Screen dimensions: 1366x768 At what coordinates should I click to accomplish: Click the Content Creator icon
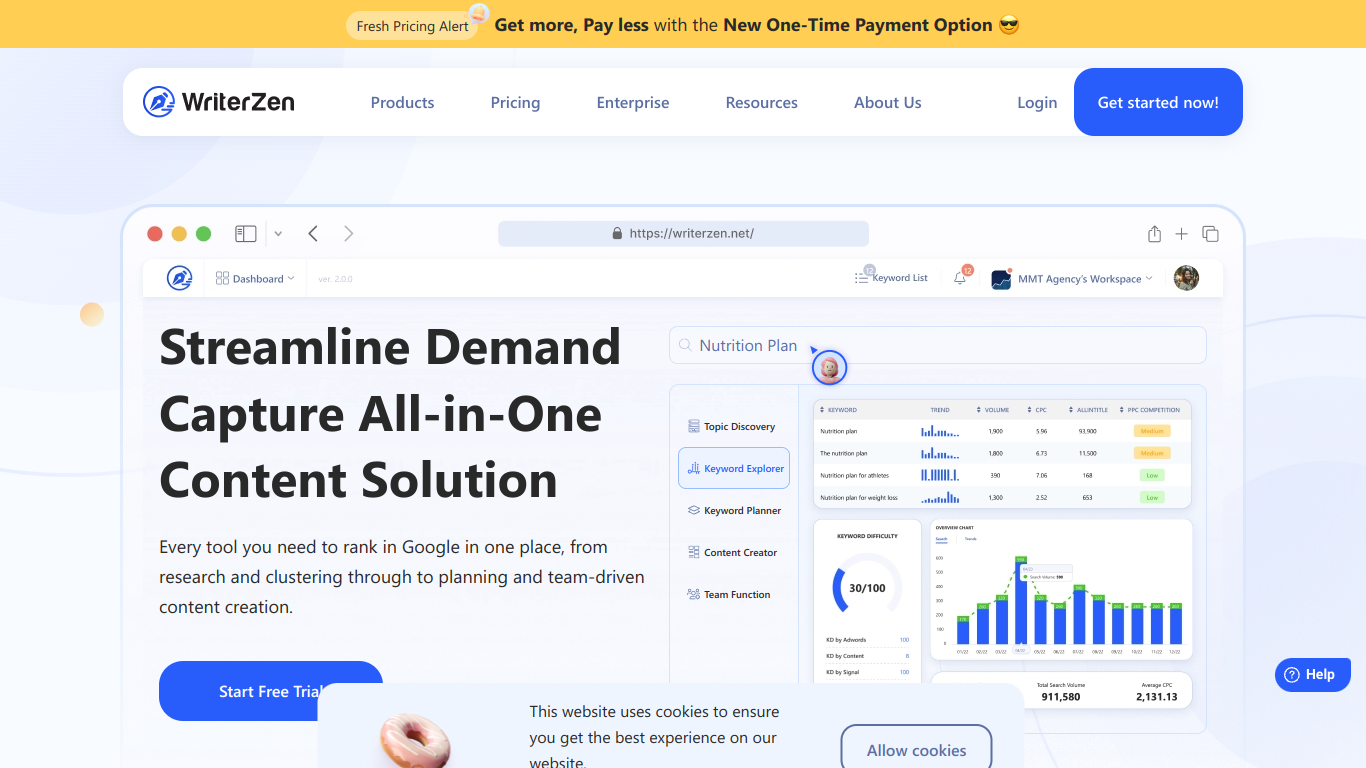(x=694, y=552)
